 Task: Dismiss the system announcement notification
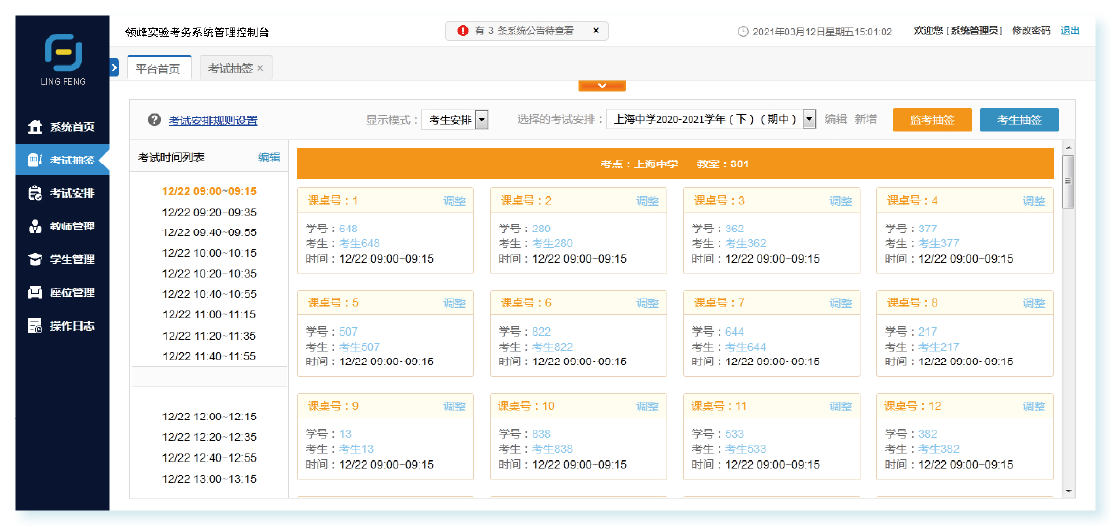(596, 31)
